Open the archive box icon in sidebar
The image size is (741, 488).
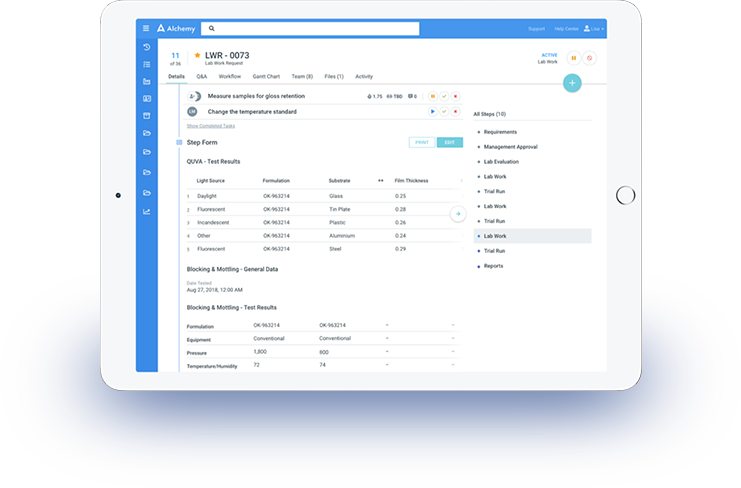(147, 116)
